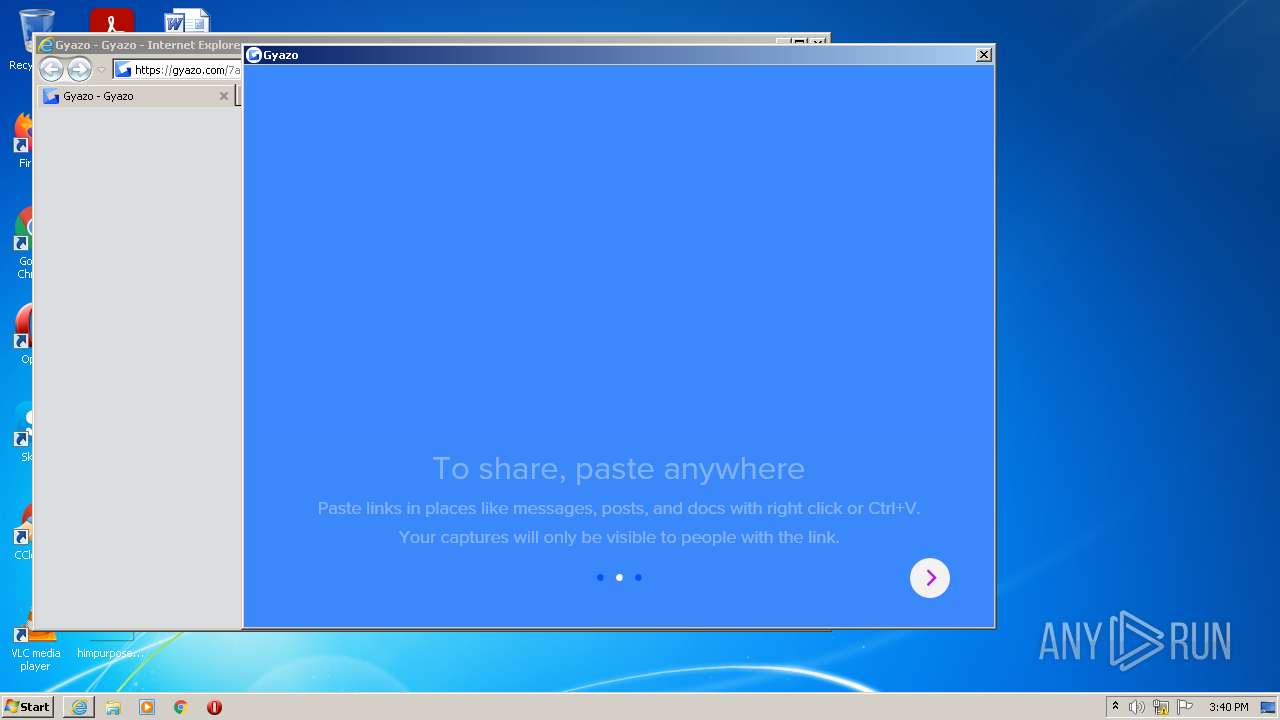
Task: Show hidden system tray icons
Action: coord(1115,707)
